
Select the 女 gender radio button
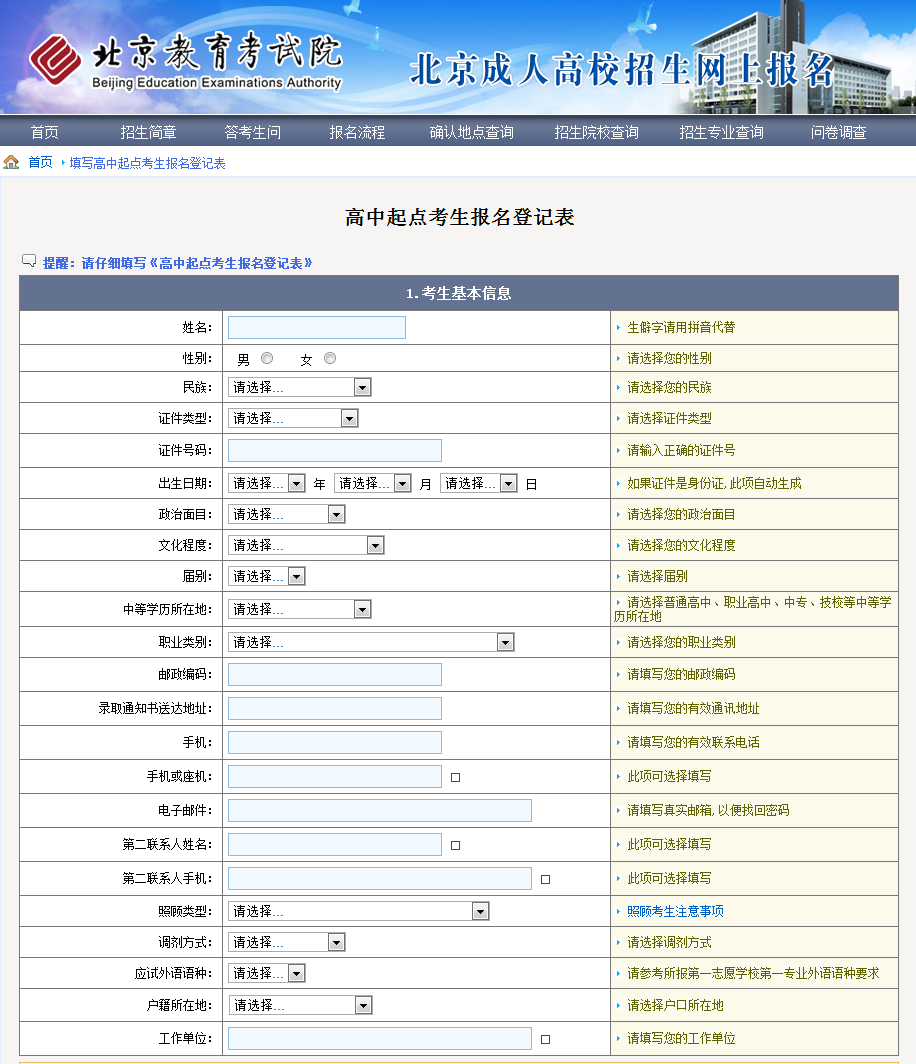[330, 358]
